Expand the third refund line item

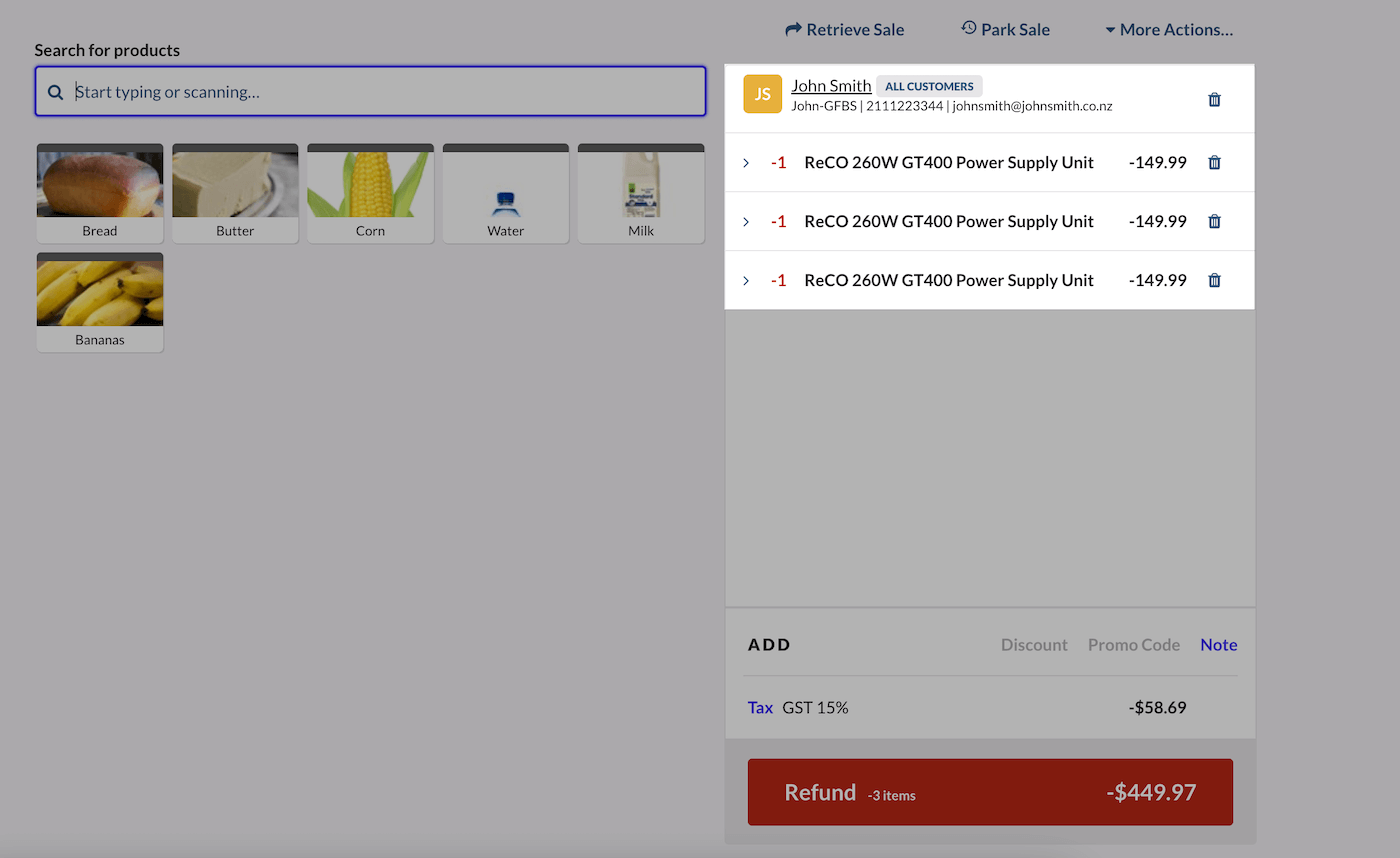pos(745,280)
